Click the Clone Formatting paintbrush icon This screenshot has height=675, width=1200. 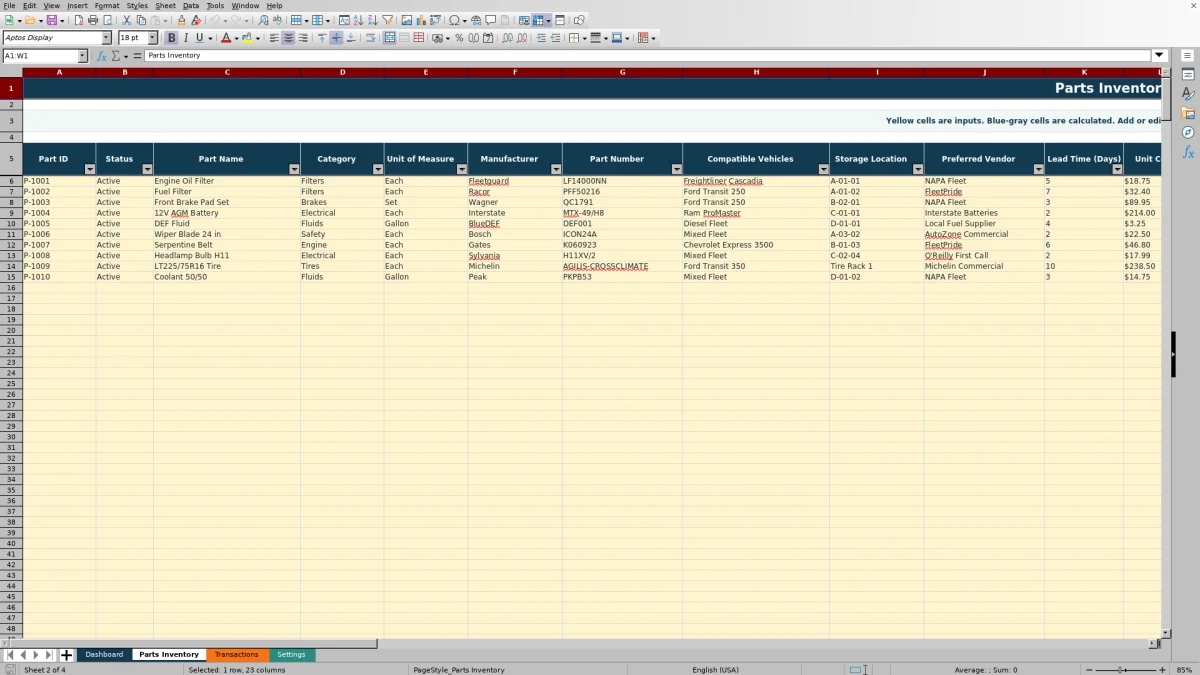click(181, 20)
